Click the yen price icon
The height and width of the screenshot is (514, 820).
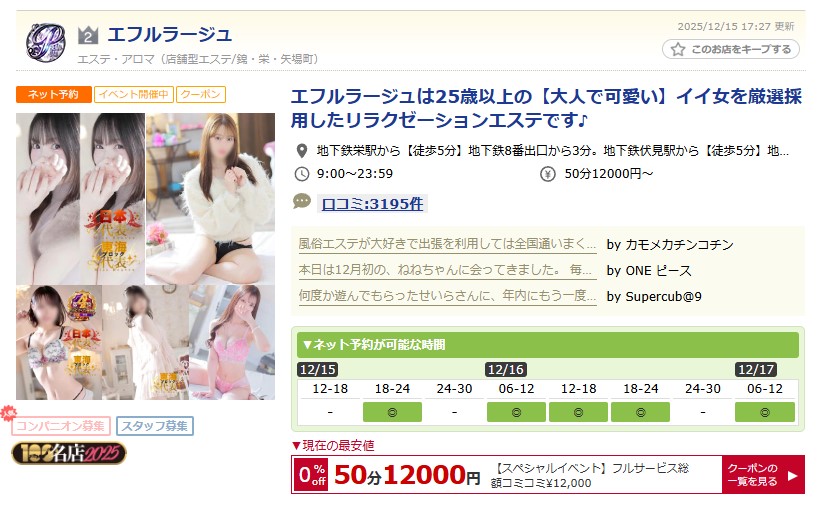coord(547,174)
